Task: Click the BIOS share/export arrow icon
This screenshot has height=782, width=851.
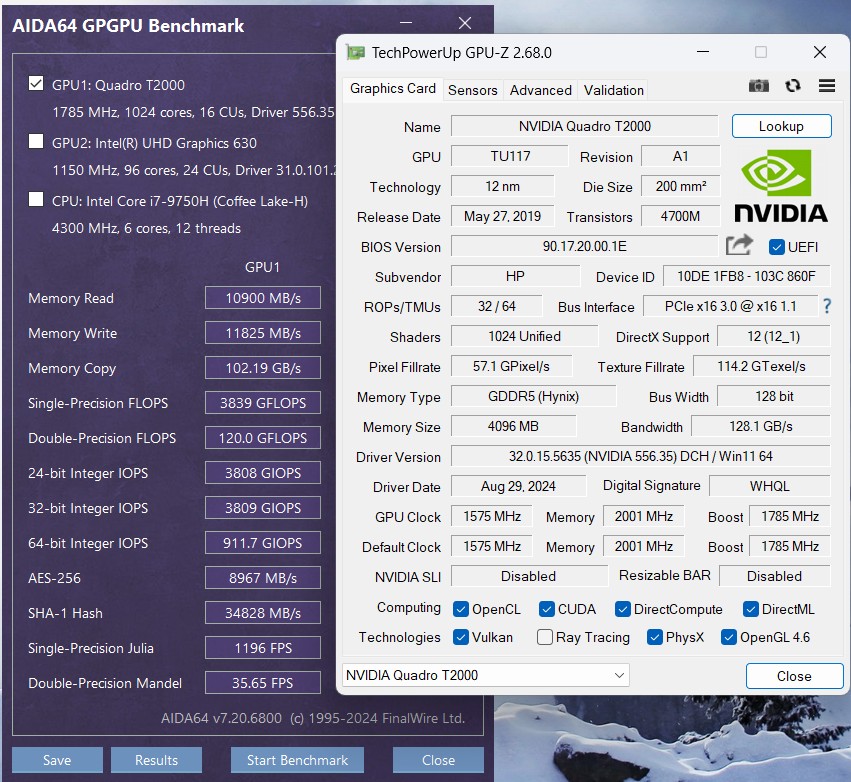Action: coord(739,245)
